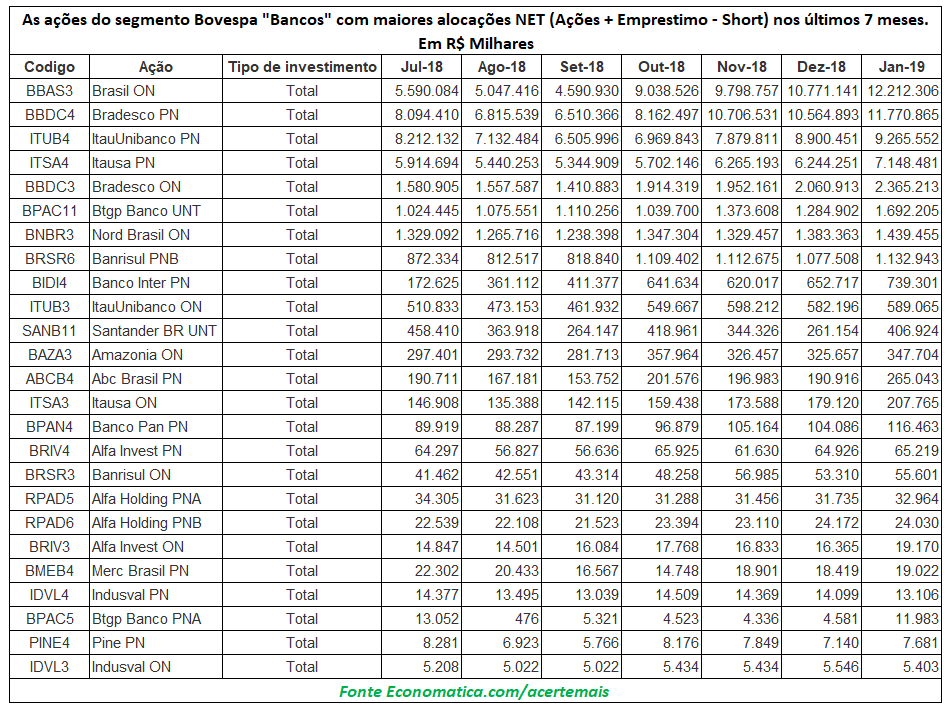
Task: Click the RPAD6 code cell
Action: 50,523
